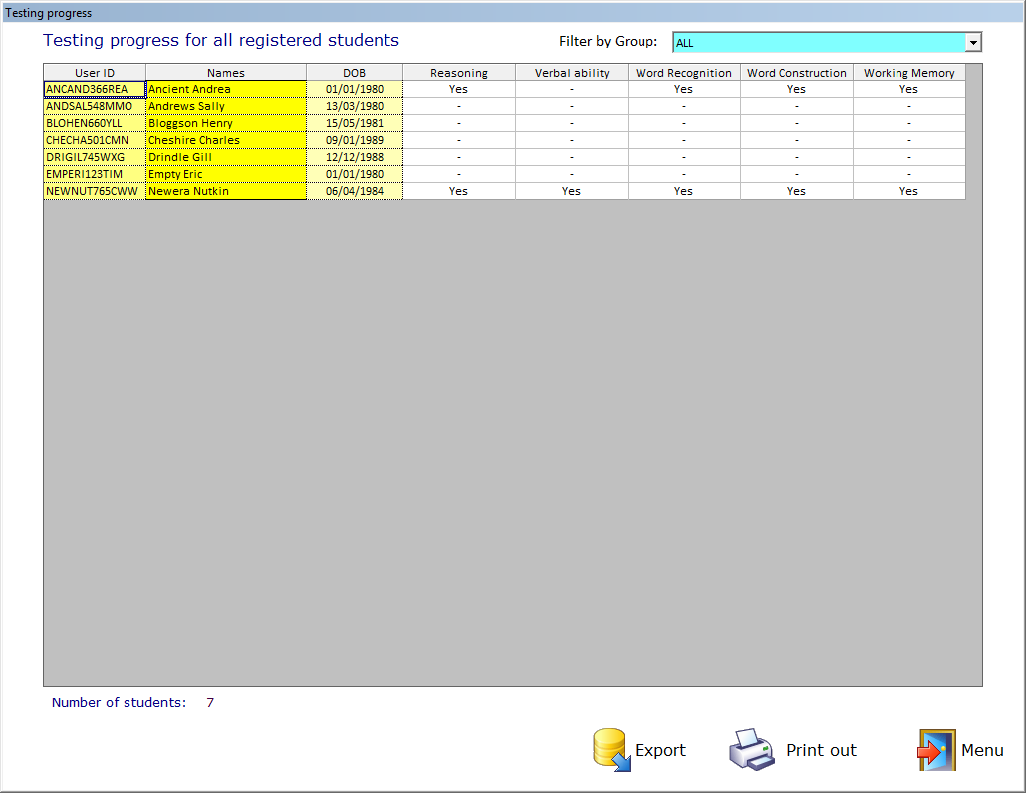Click DOB 06/04/1984
Viewport: 1026px width, 793px height.
pyautogui.click(x=355, y=191)
